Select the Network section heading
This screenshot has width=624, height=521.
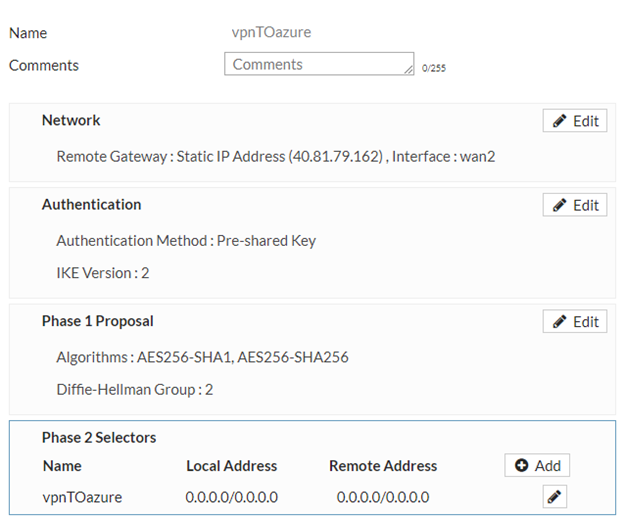pyautogui.click(x=71, y=120)
